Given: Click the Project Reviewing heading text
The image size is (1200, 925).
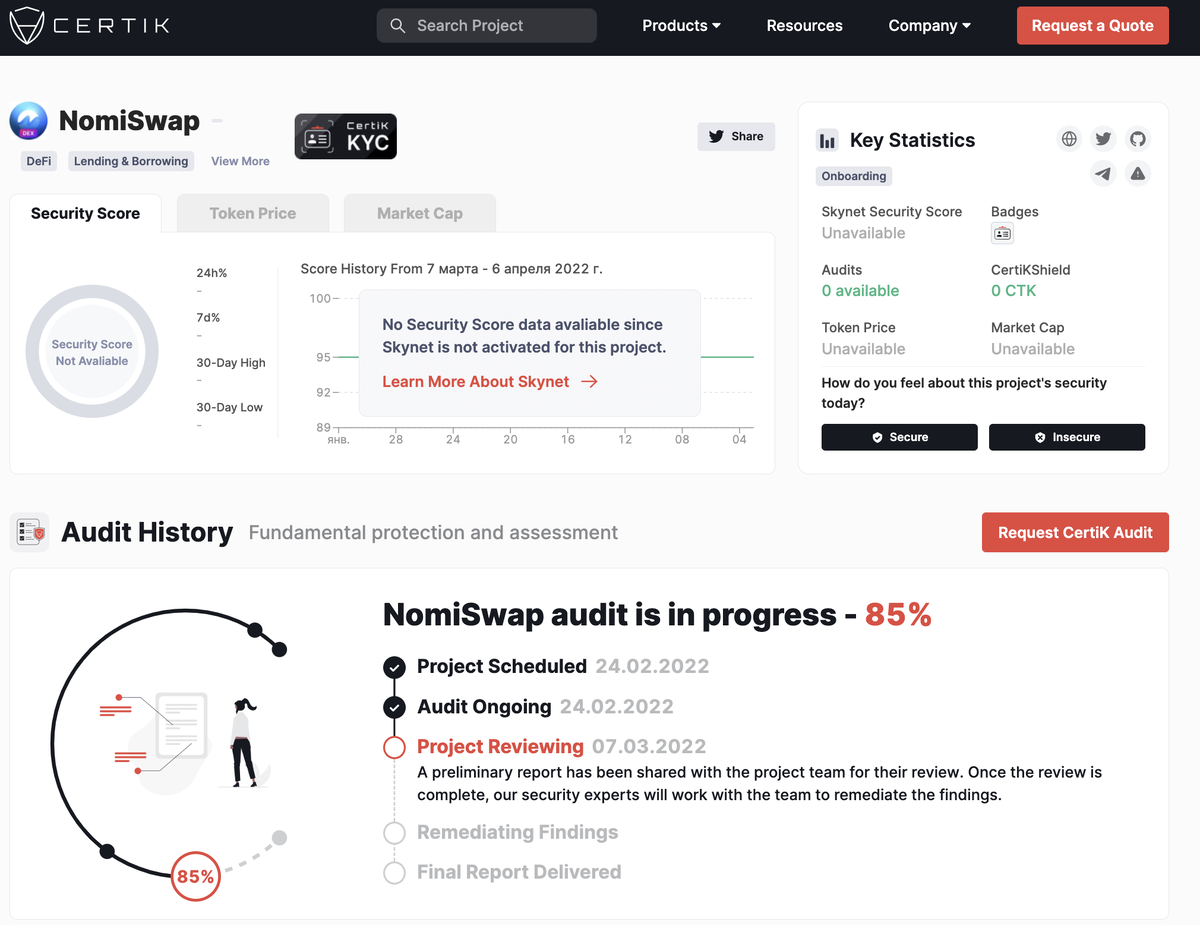Looking at the screenshot, I should click(500, 747).
